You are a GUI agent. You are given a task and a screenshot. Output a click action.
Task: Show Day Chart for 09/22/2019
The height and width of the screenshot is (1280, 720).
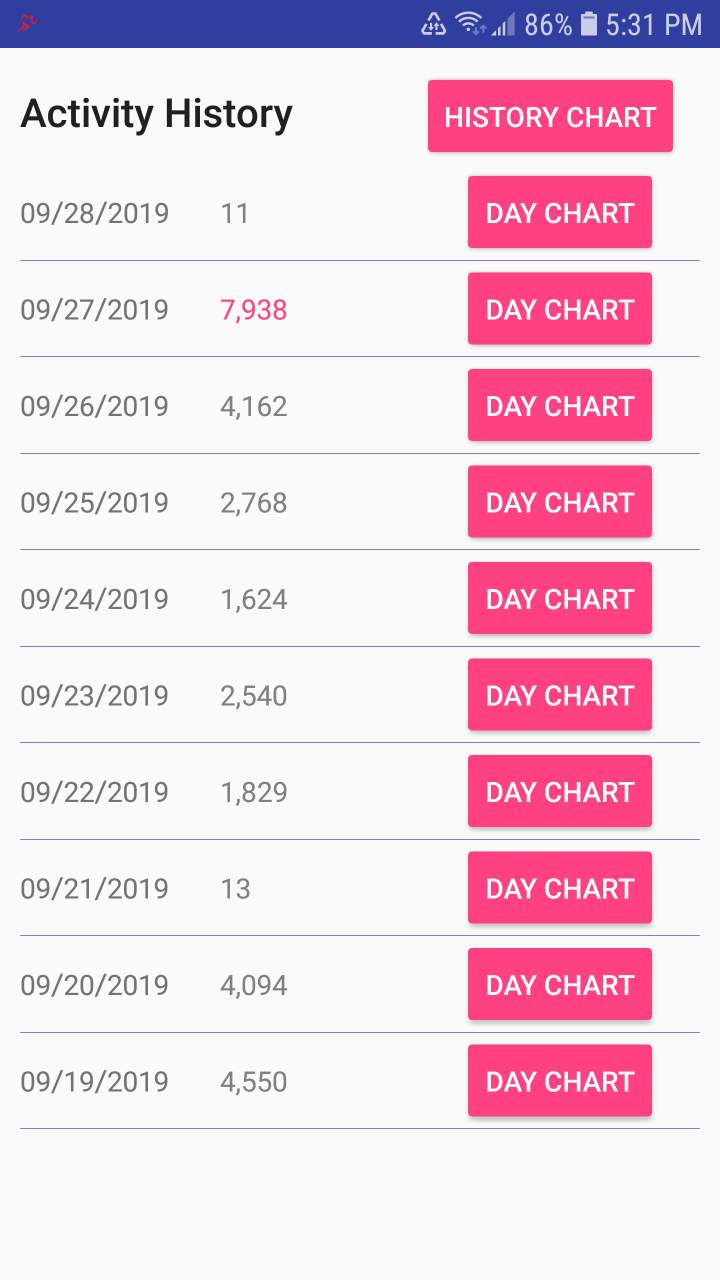coord(559,791)
